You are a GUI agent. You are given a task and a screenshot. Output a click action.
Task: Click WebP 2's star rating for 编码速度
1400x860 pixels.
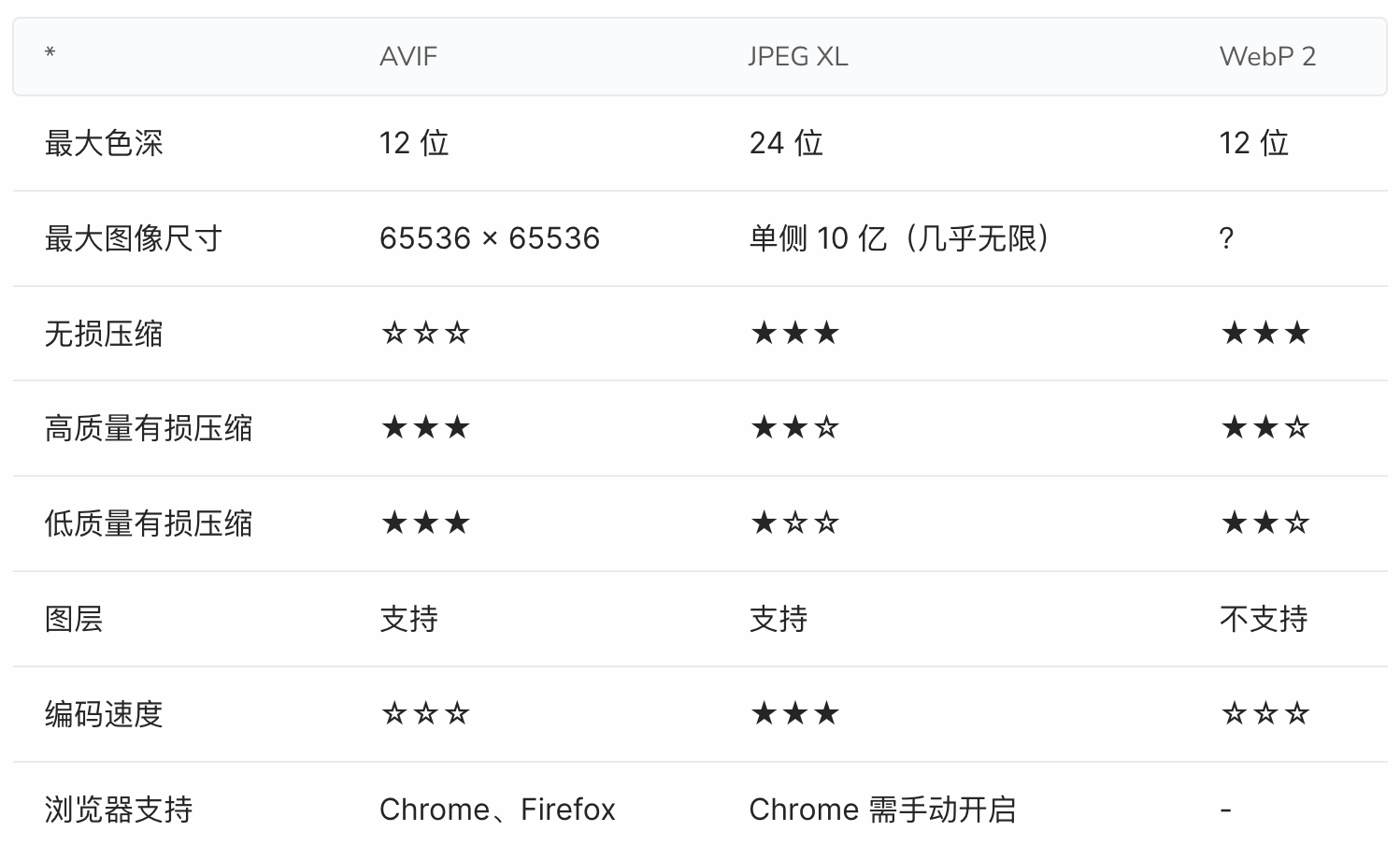click(x=1265, y=714)
